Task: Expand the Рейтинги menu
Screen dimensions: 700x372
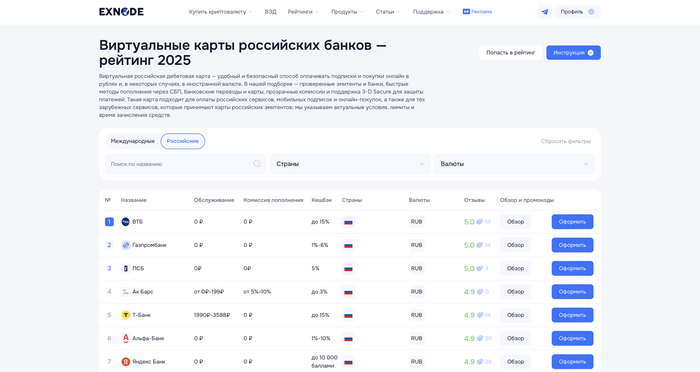Action: [303, 12]
